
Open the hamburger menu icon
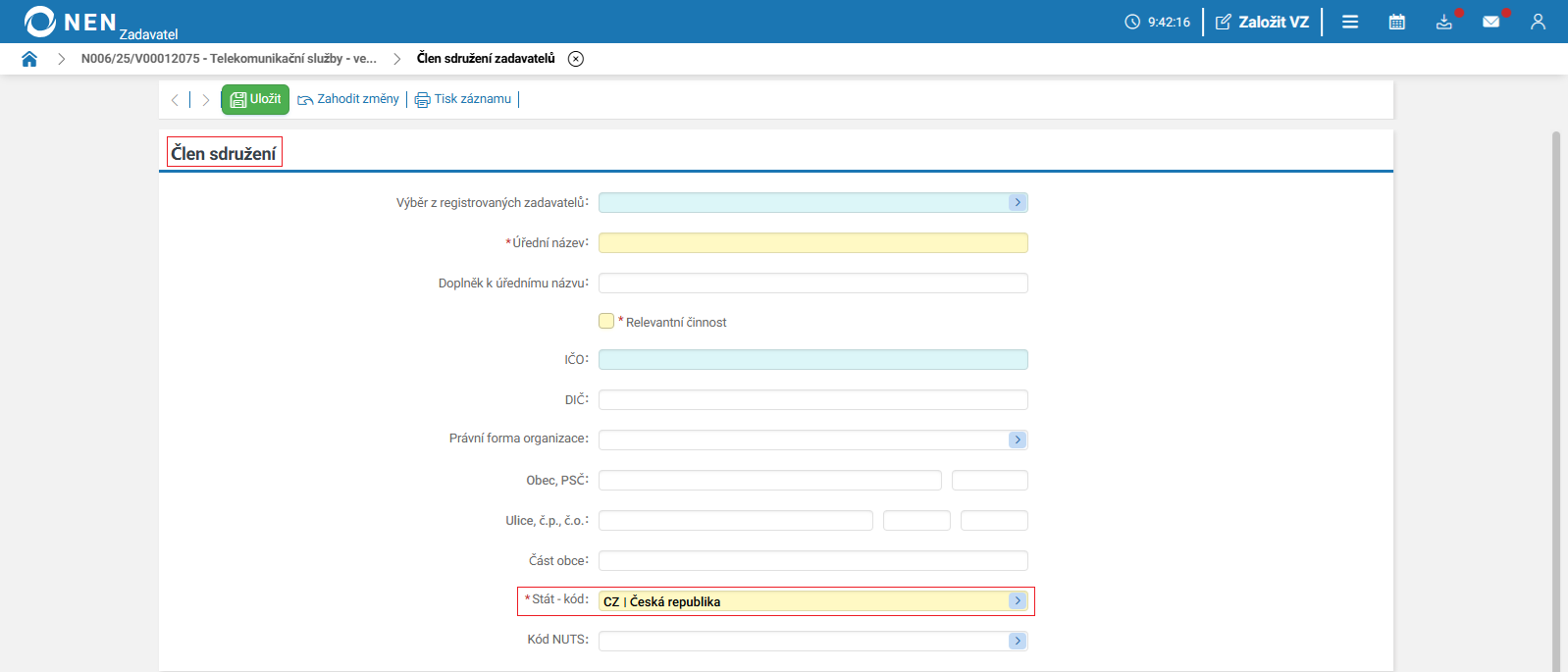[1350, 22]
